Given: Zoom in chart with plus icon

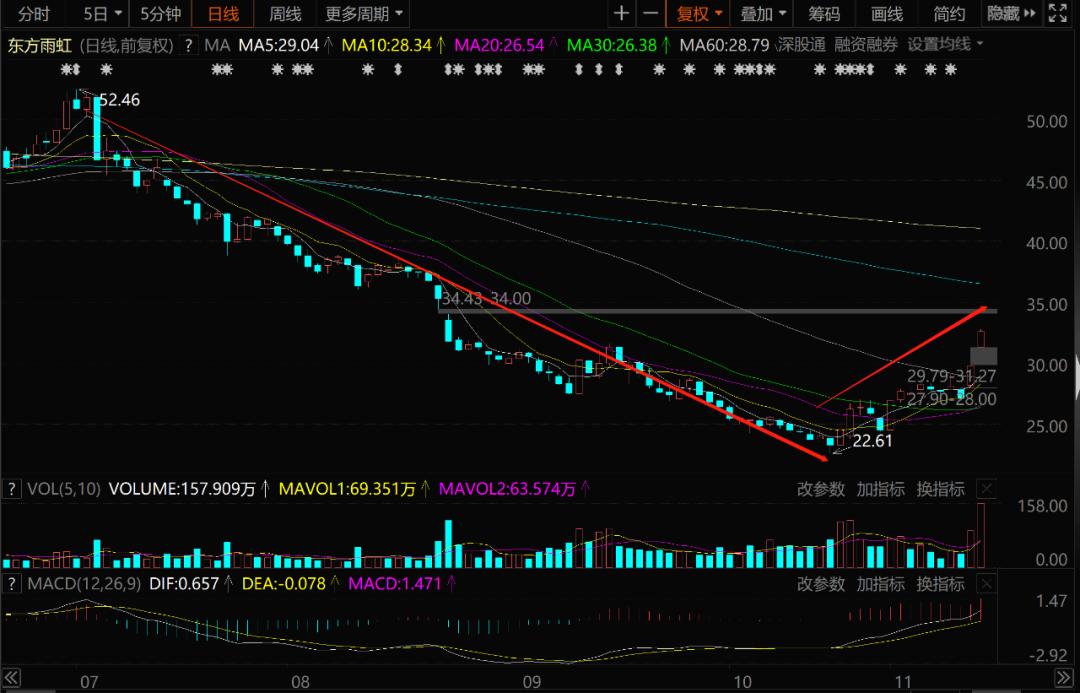Looking at the screenshot, I should [622, 13].
